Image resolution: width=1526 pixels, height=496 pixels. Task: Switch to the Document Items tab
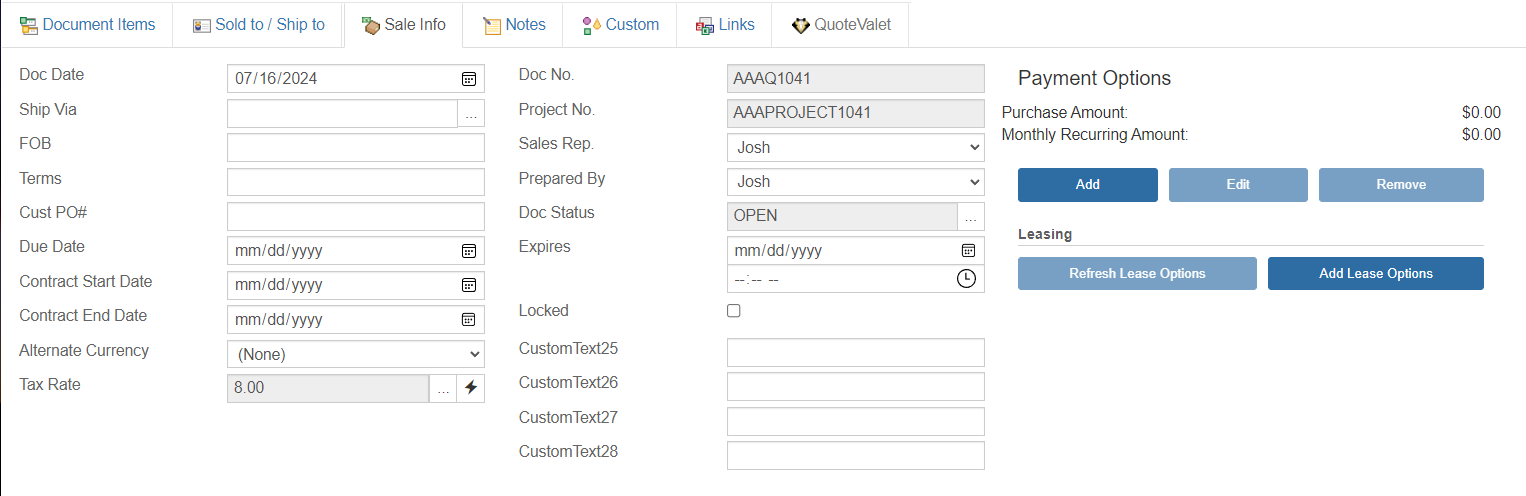(x=87, y=24)
